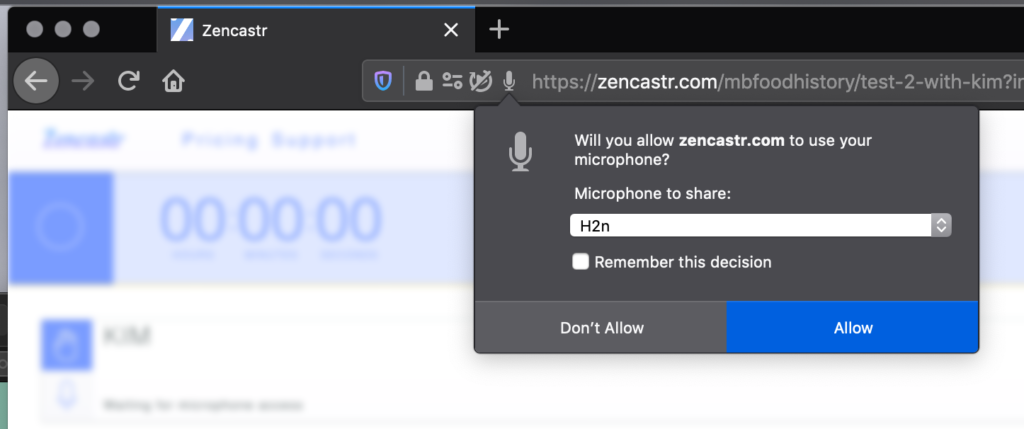
Task: Click the browser back arrow button
Action: click(36, 81)
